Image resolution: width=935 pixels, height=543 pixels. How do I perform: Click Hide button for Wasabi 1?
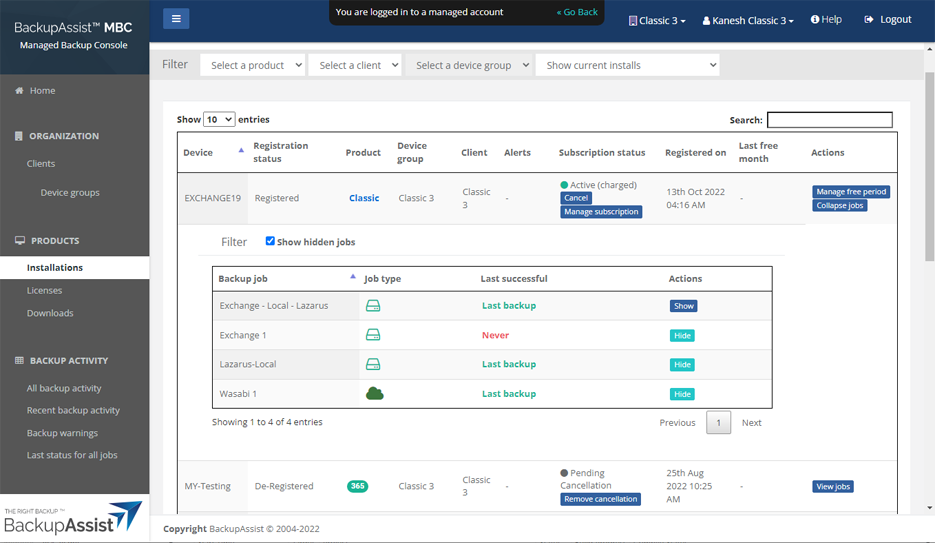(x=682, y=394)
